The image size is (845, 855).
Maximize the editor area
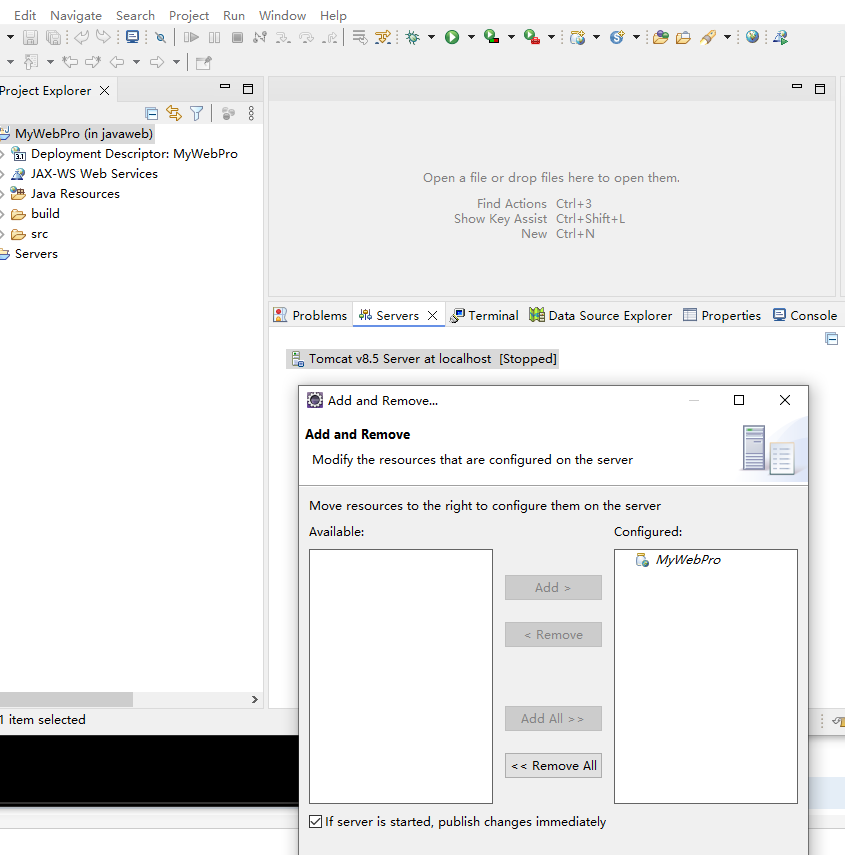(820, 89)
